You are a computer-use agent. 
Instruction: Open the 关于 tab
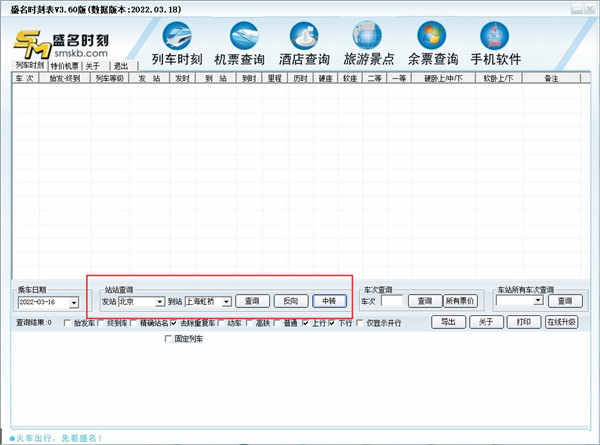pyautogui.click(x=93, y=66)
